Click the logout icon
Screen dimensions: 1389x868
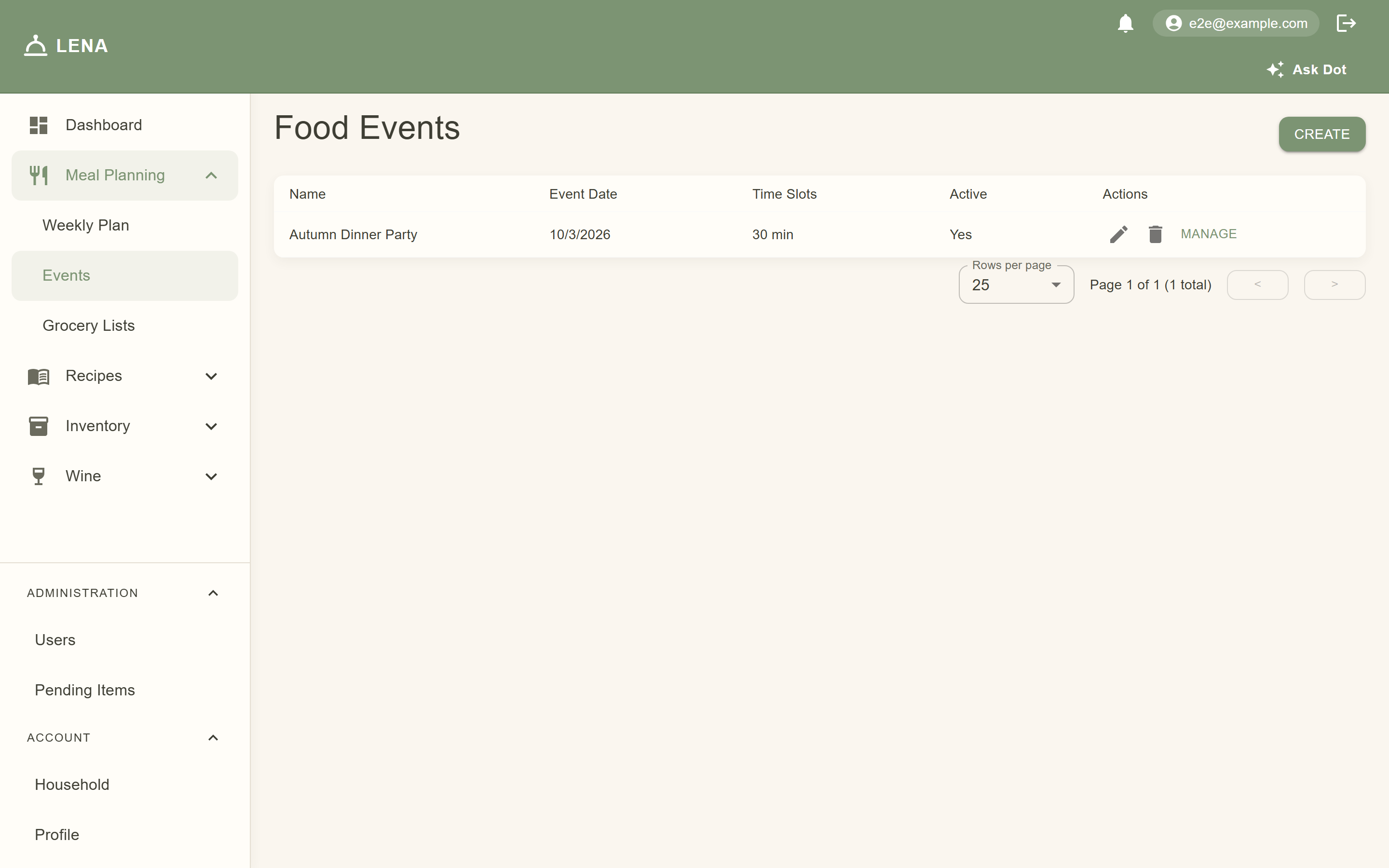point(1346,24)
